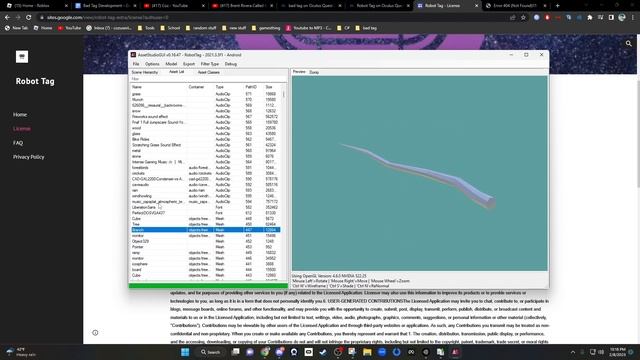Image resolution: width=640 pixels, height=360 pixels.
Task: Sort assets by Size column header
Action: click(x=272, y=87)
